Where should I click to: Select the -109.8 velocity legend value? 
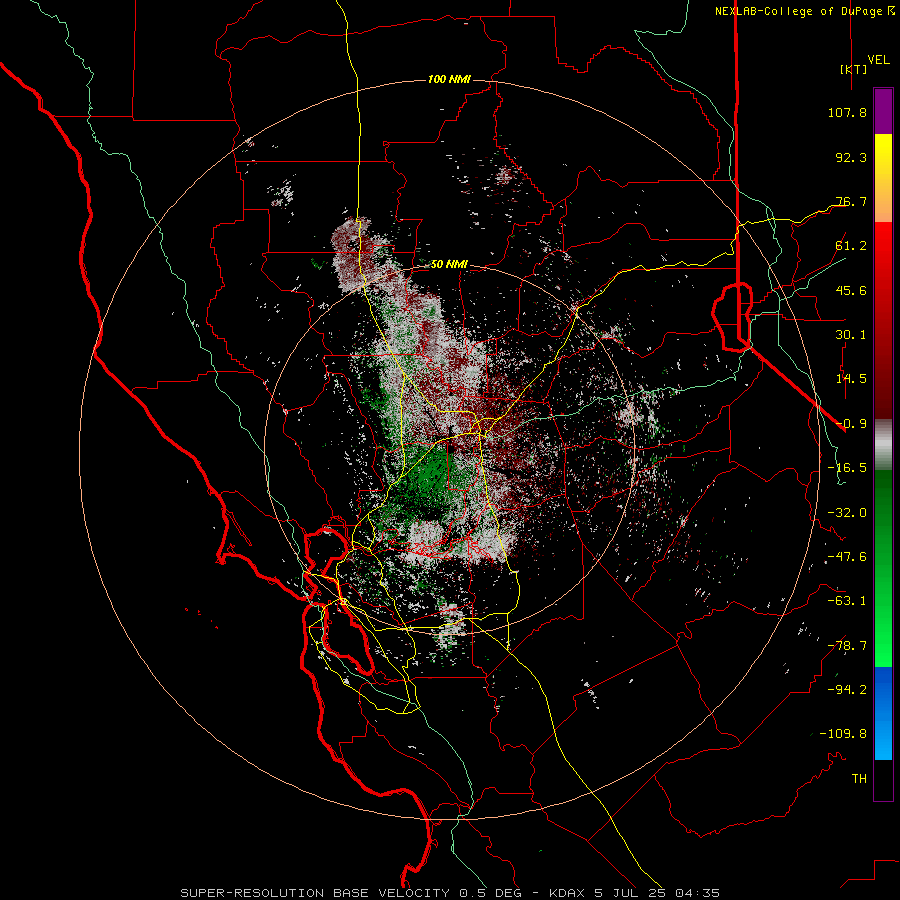point(844,734)
